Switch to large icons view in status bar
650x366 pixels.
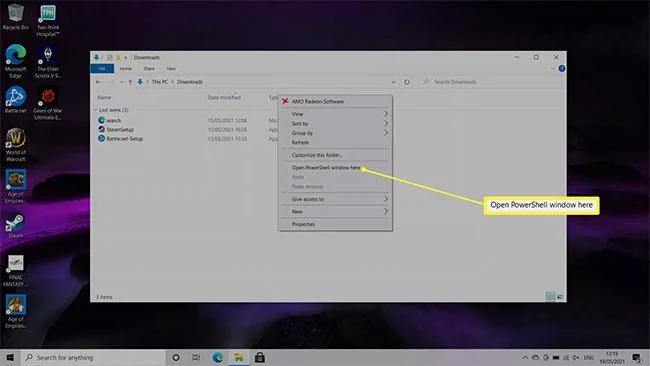click(x=560, y=296)
